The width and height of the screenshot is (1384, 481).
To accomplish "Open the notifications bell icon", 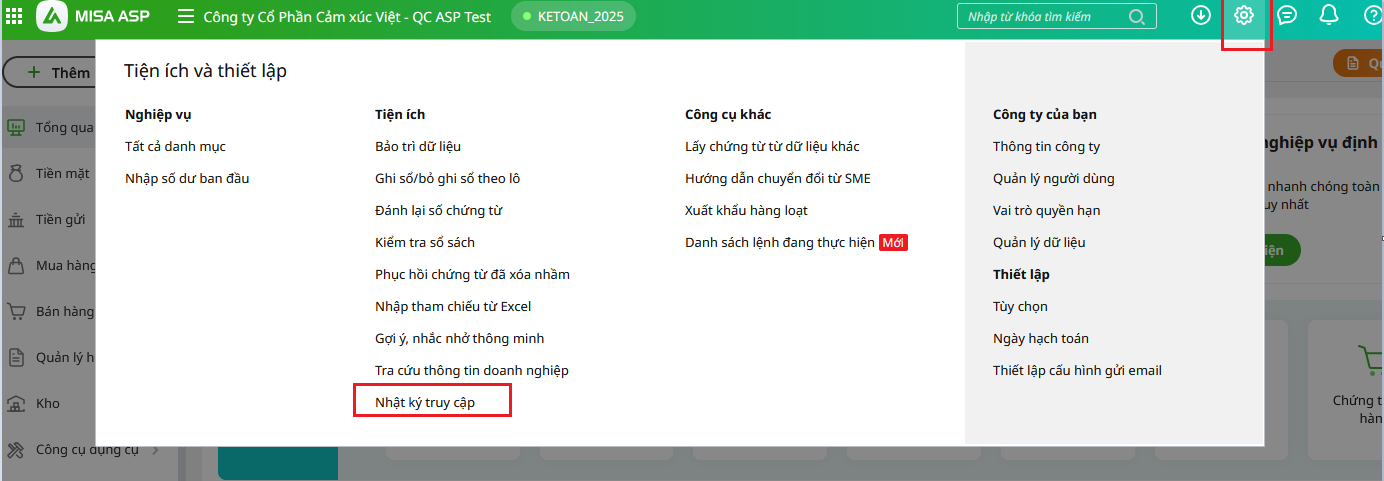I will click(x=1329, y=16).
